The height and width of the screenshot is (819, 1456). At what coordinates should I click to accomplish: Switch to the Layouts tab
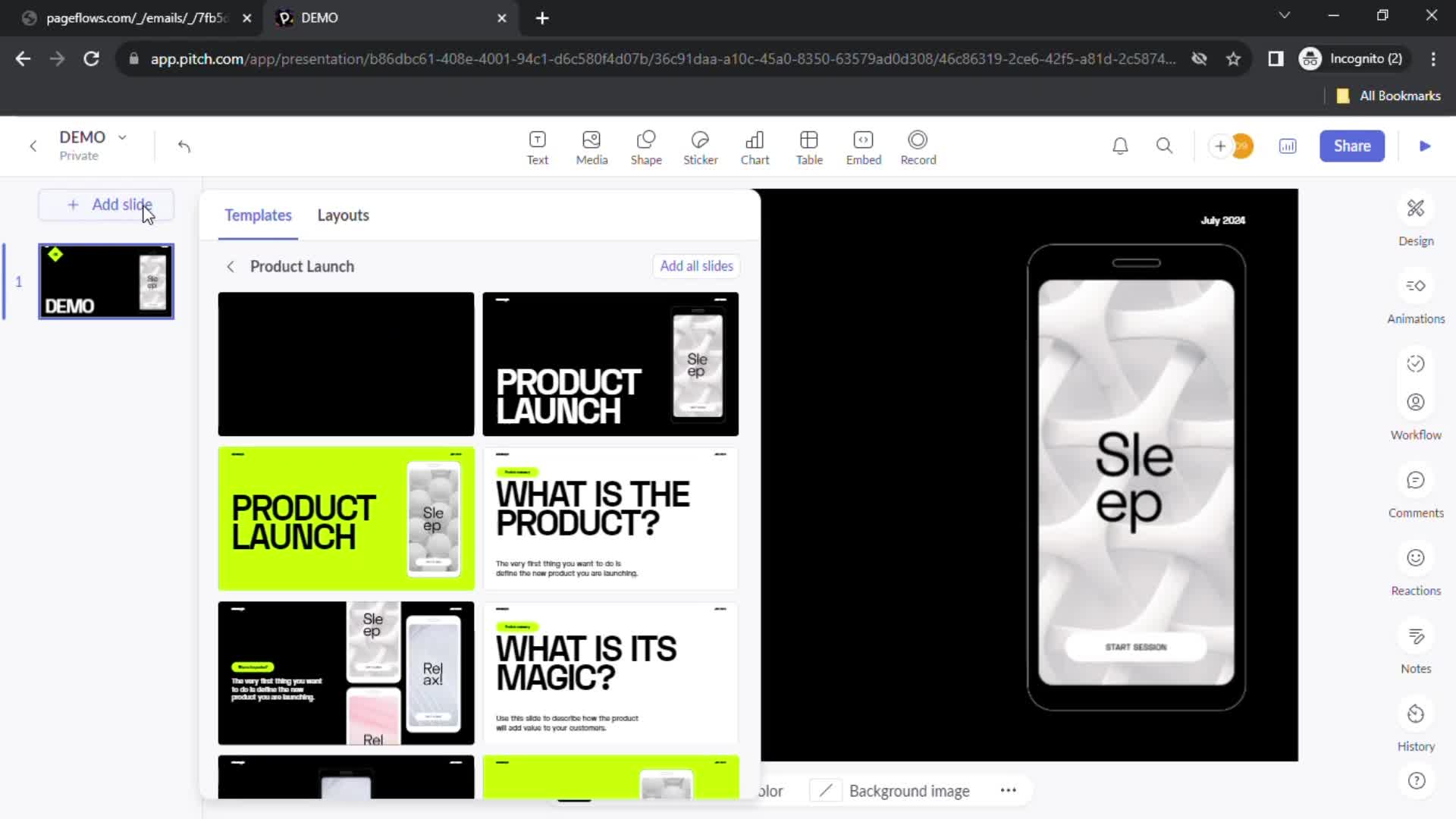tap(344, 214)
